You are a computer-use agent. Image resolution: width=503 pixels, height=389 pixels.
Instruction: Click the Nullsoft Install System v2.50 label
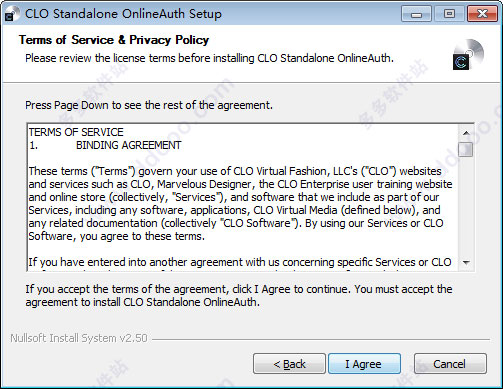point(79,338)
